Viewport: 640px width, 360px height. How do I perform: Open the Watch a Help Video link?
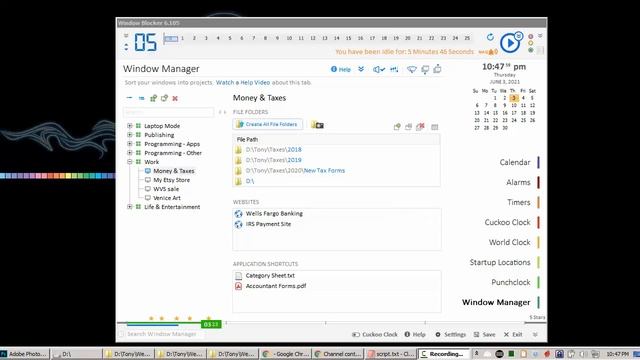[243, 82]
